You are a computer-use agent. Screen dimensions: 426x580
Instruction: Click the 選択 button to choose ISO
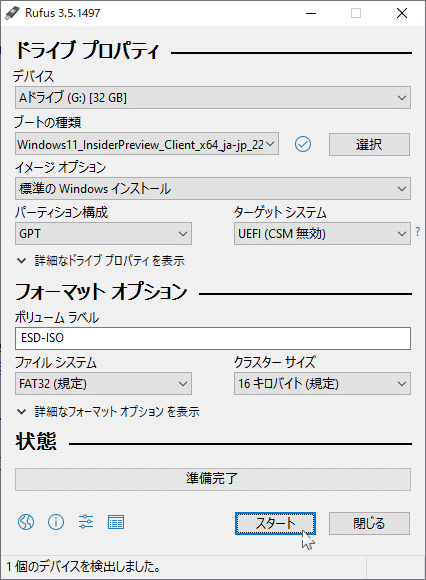point(369,144)
